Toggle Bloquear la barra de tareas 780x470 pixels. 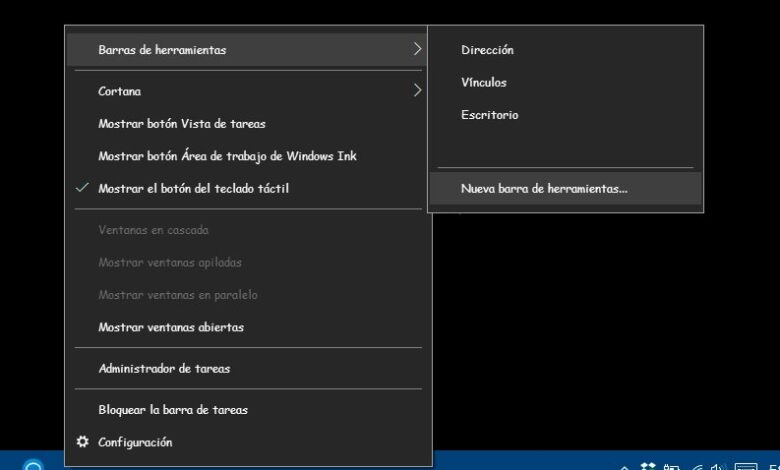tap(246, 409)
